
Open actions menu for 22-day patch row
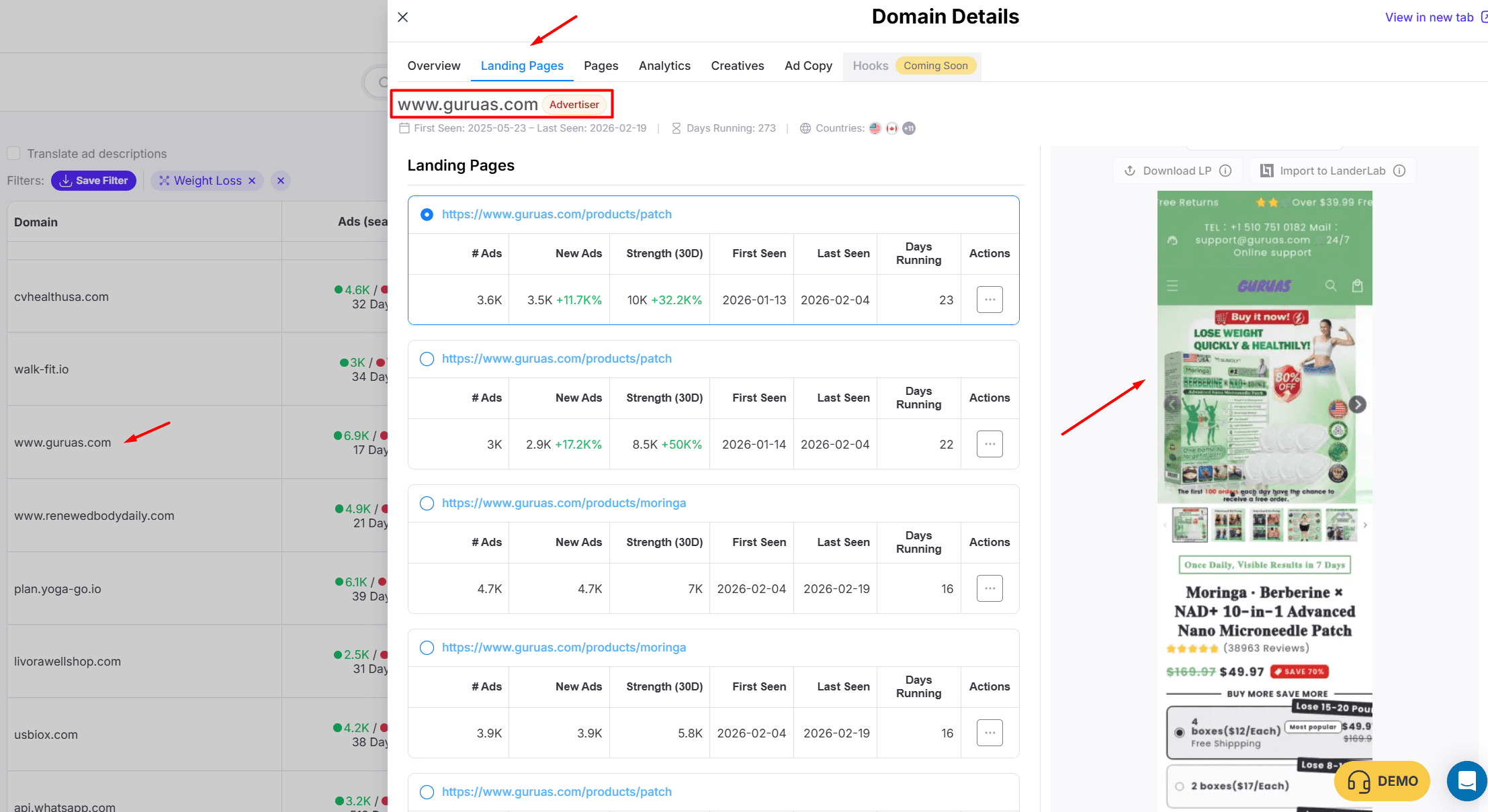(989, 445)
